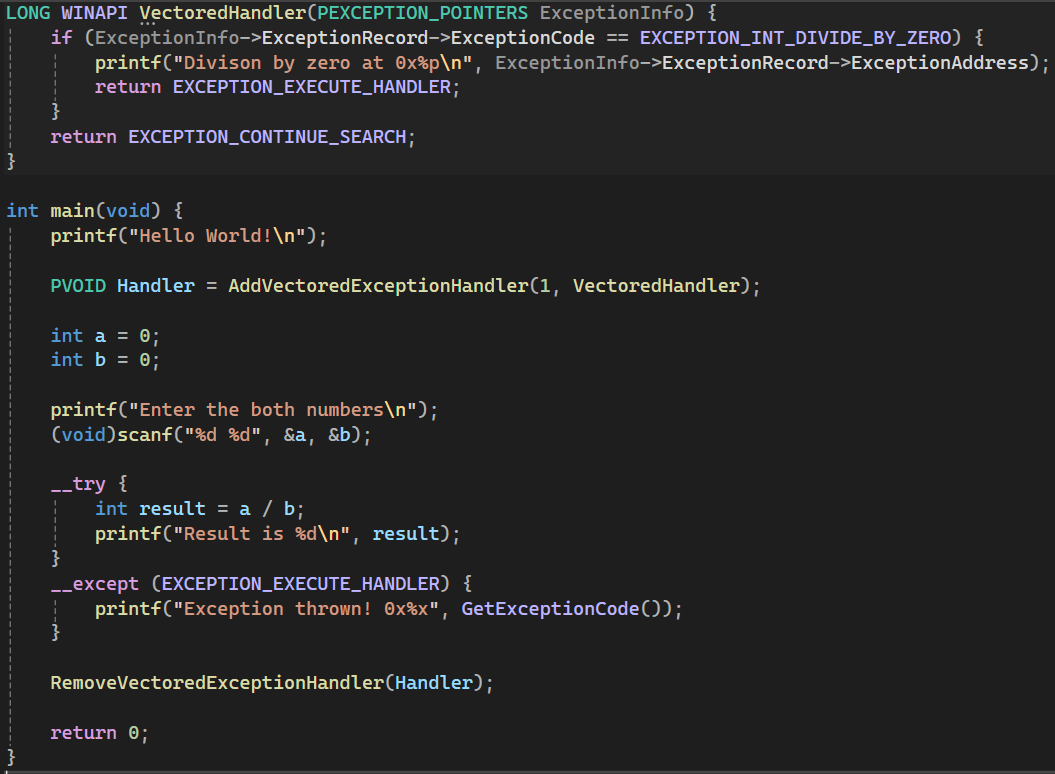Screen dimensions: 1055x774
Task: Click the __try keyword
Action: coord(78,484)
